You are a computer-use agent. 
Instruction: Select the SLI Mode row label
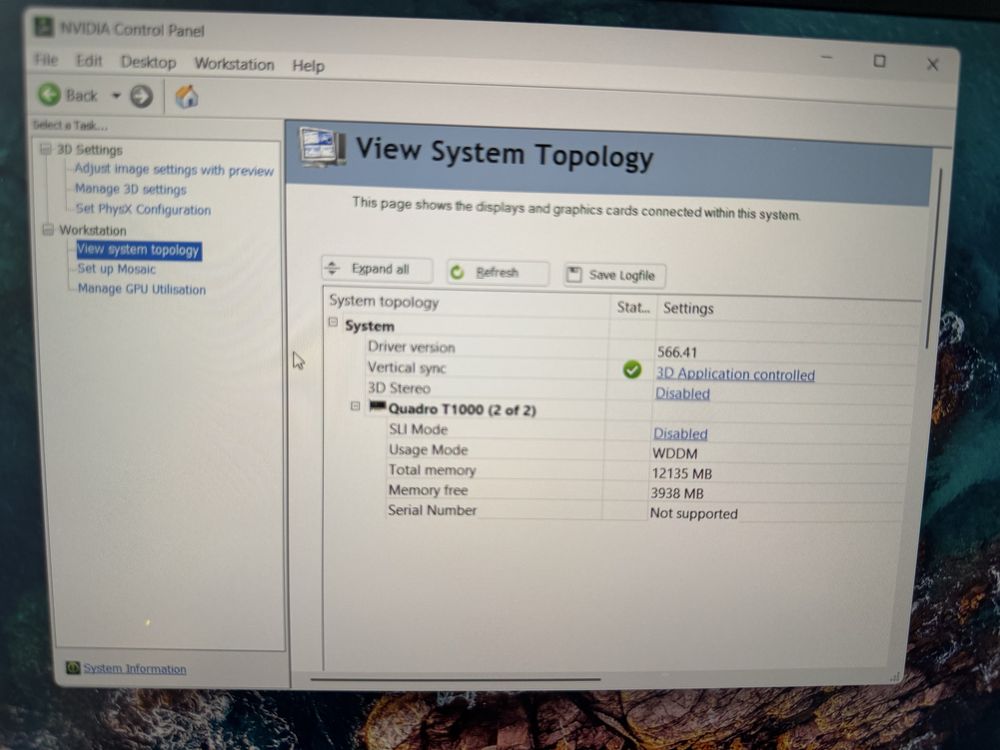418,429
